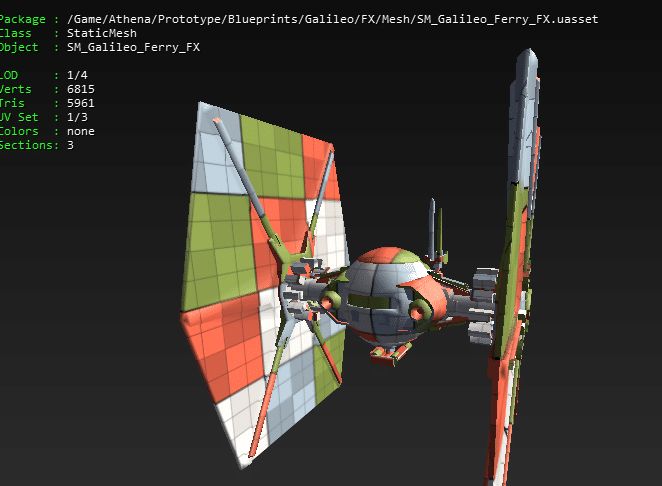
Task: Click the UV Set value '1/3'
Action: click(77, 117)
